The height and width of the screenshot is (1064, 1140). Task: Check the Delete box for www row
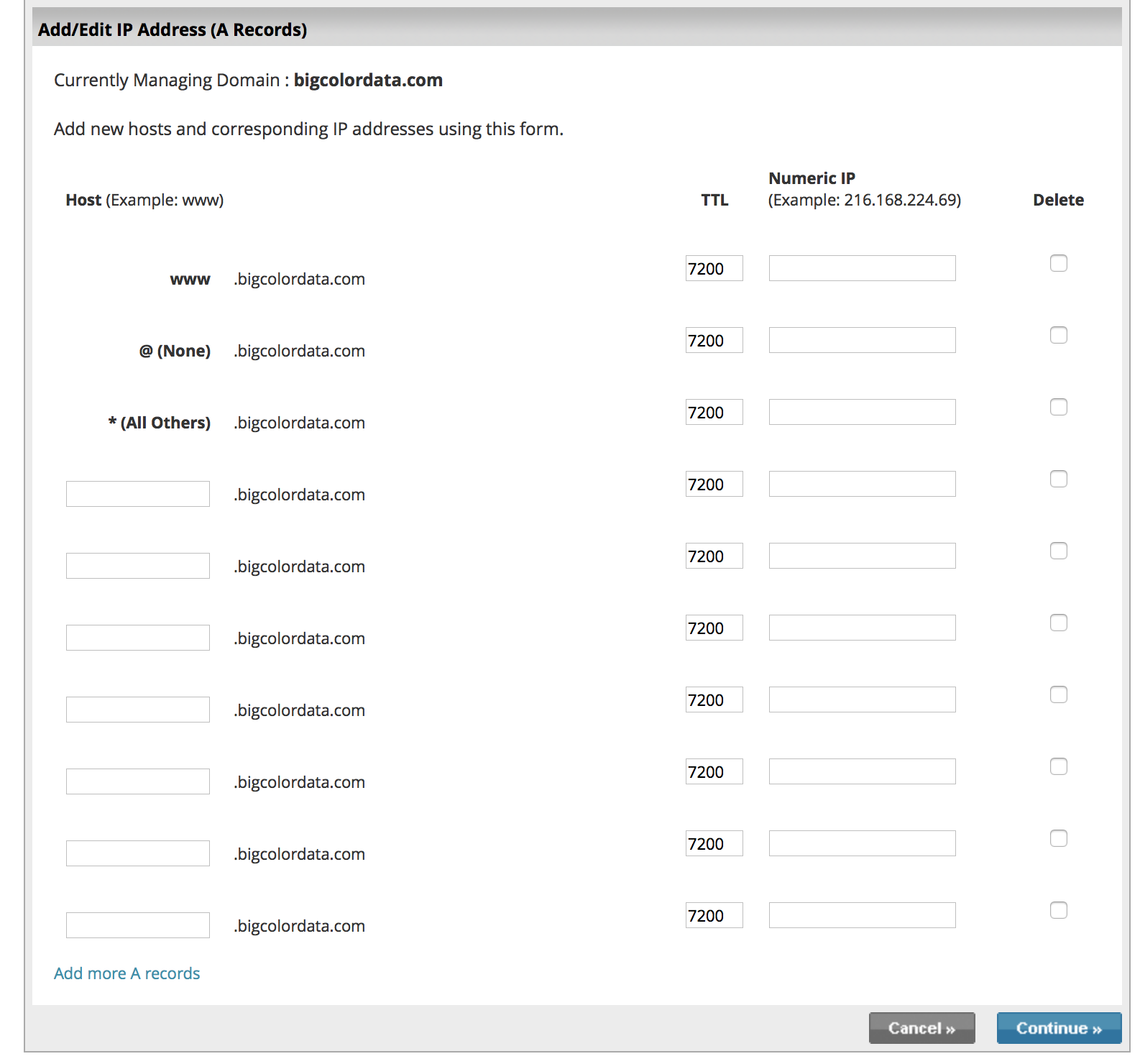(x=1058, y=263)
